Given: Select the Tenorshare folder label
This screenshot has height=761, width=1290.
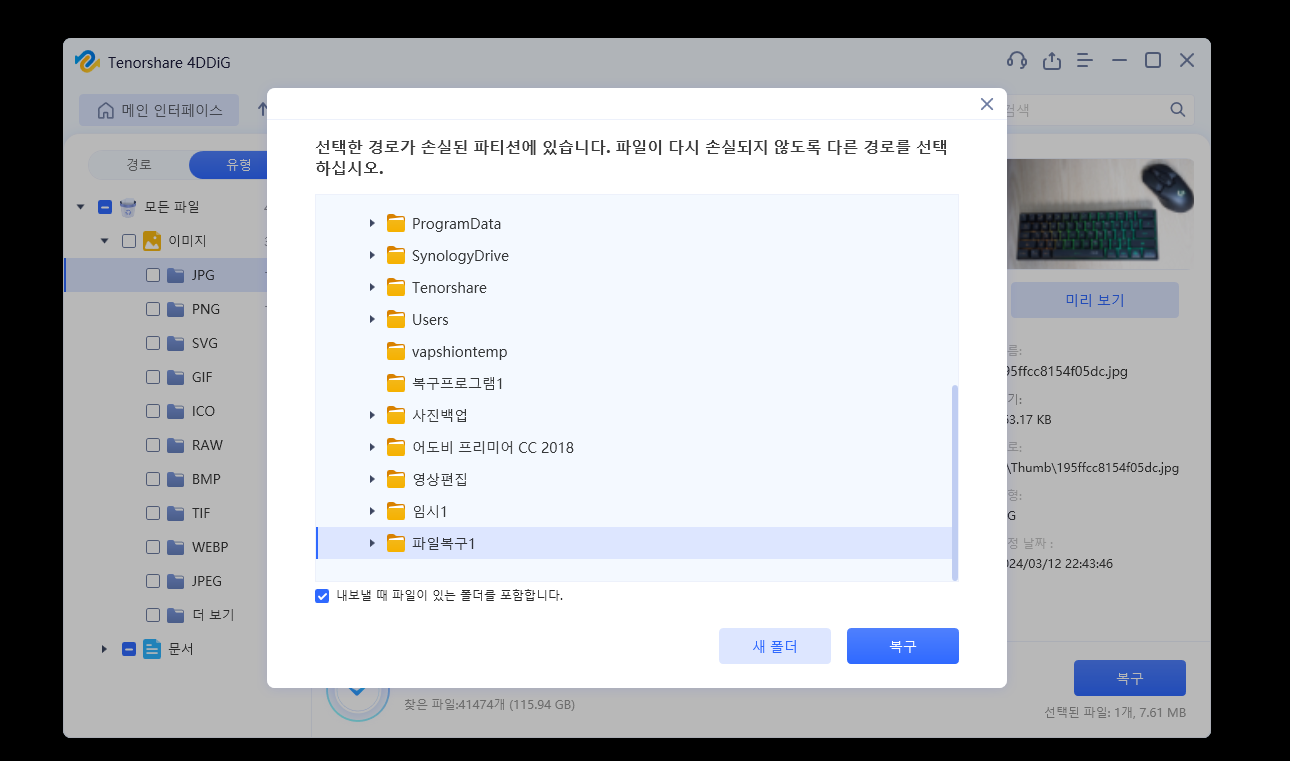Looking at the screenshot, I should coord(449,288).
